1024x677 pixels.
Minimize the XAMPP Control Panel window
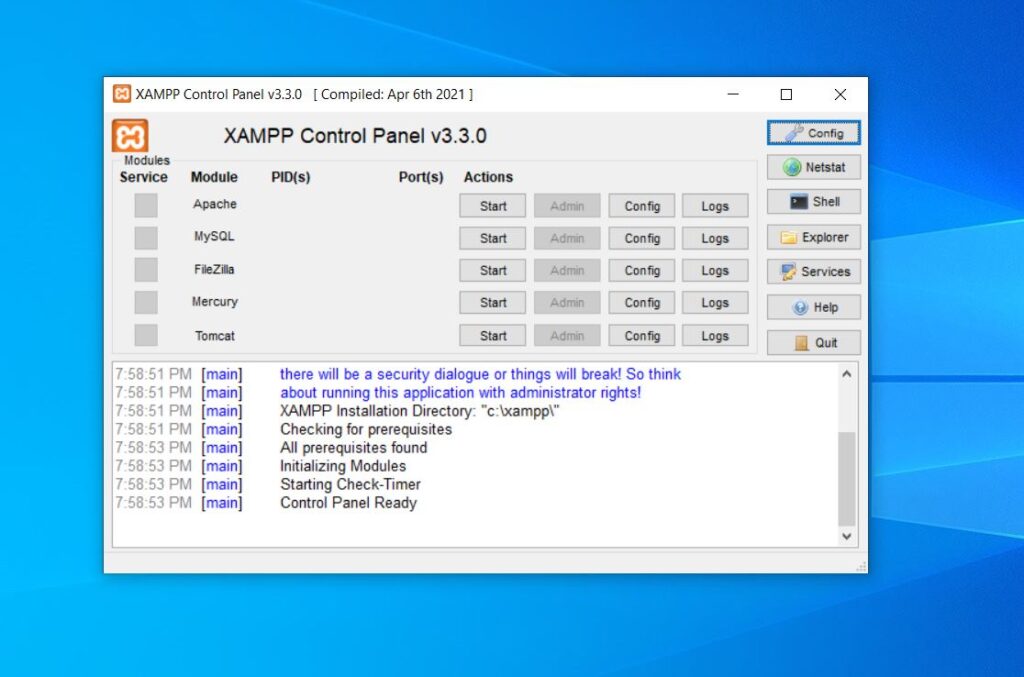pos(733,94)
